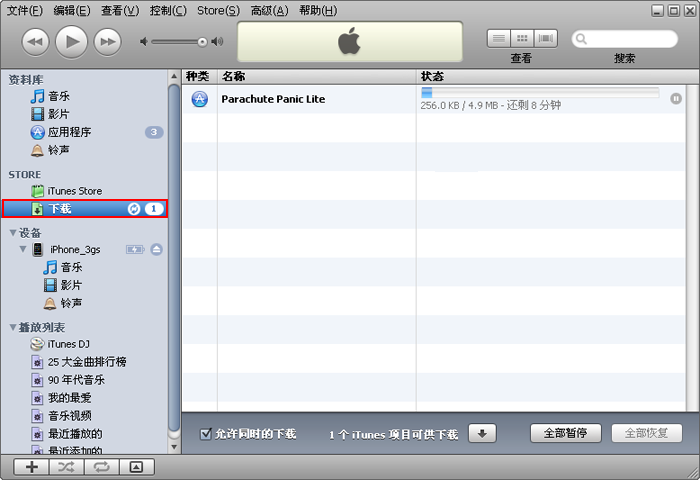This screenshot has width=700, height=480.
Task: Click the Play button
Action: [71, 41]
